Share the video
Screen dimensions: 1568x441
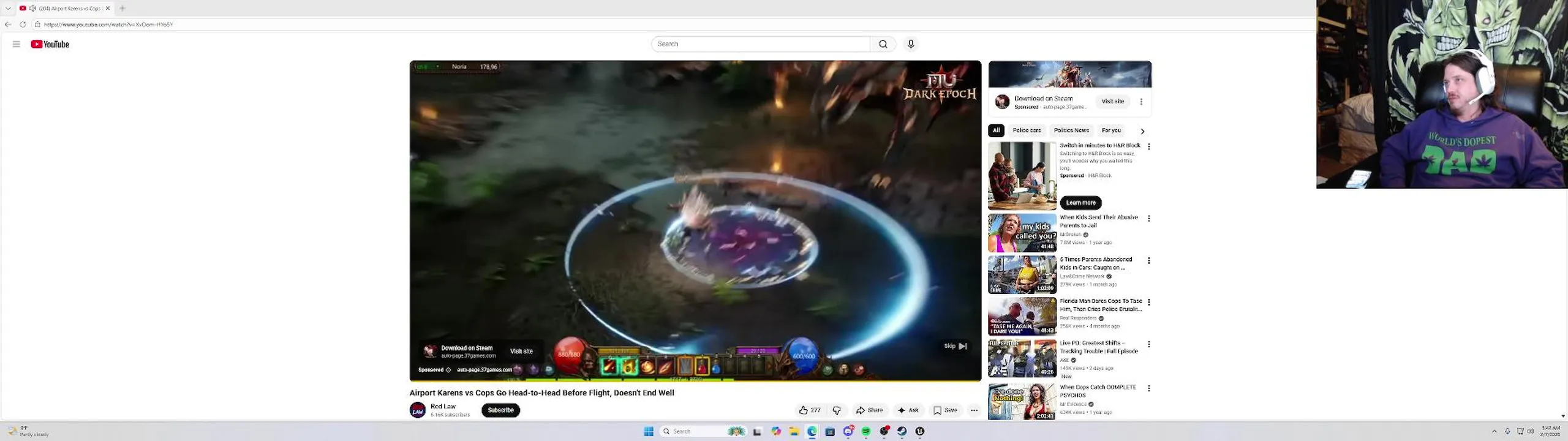(x=869, y=410)
